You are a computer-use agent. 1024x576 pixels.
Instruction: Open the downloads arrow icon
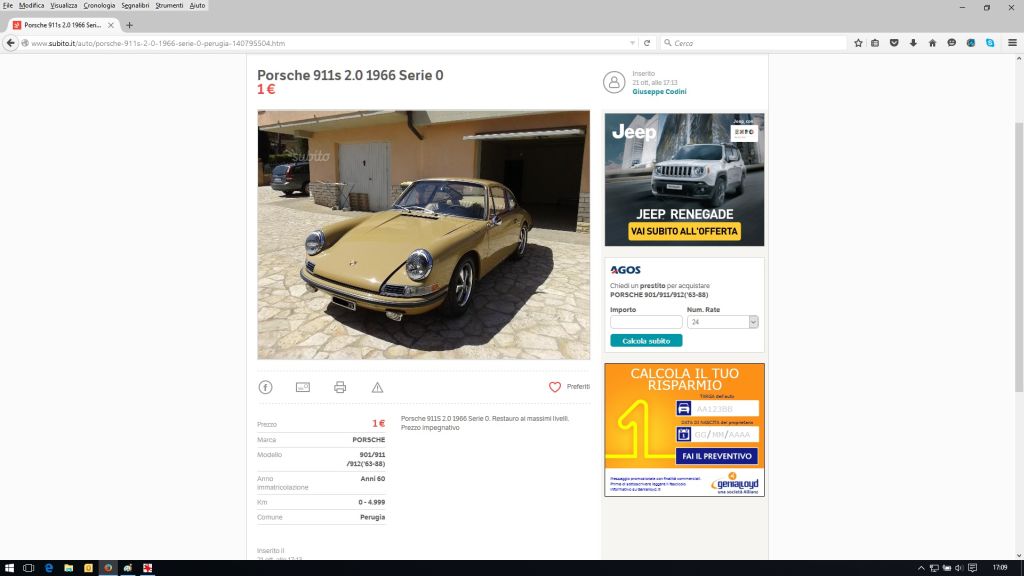(913, 43)
